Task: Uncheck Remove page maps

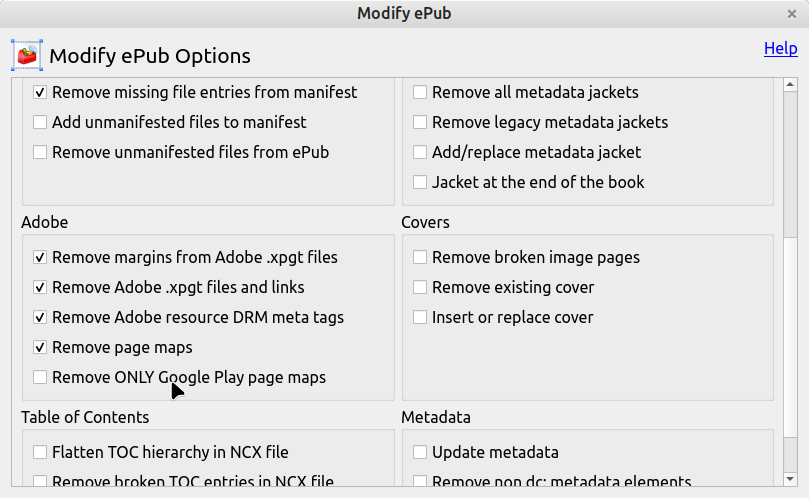Action: tap(40, 347)
